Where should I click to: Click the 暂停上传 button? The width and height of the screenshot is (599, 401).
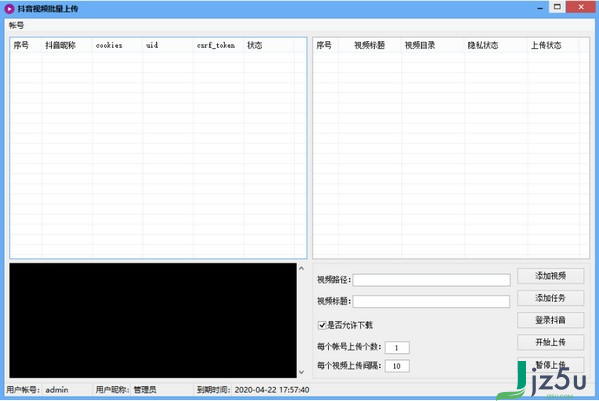(550, 365)
